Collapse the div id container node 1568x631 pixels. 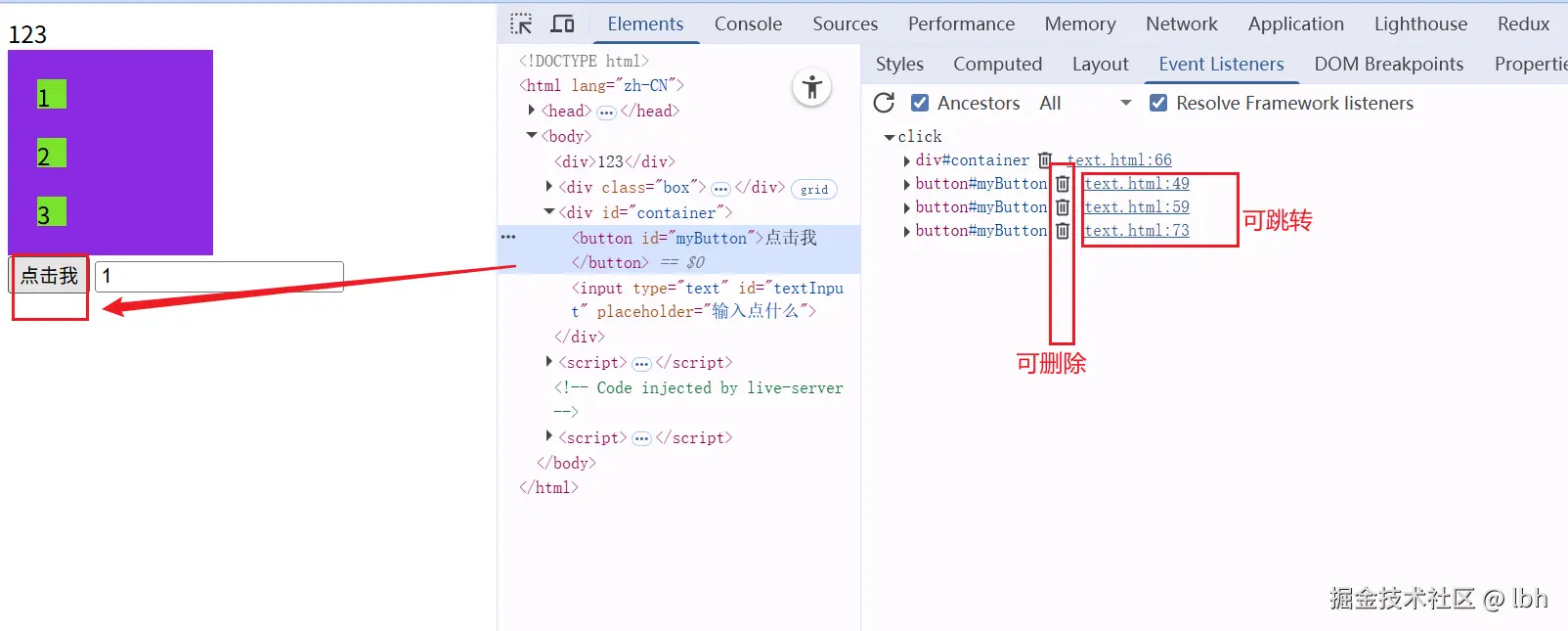pyautogui.click(x=548, y=212)
